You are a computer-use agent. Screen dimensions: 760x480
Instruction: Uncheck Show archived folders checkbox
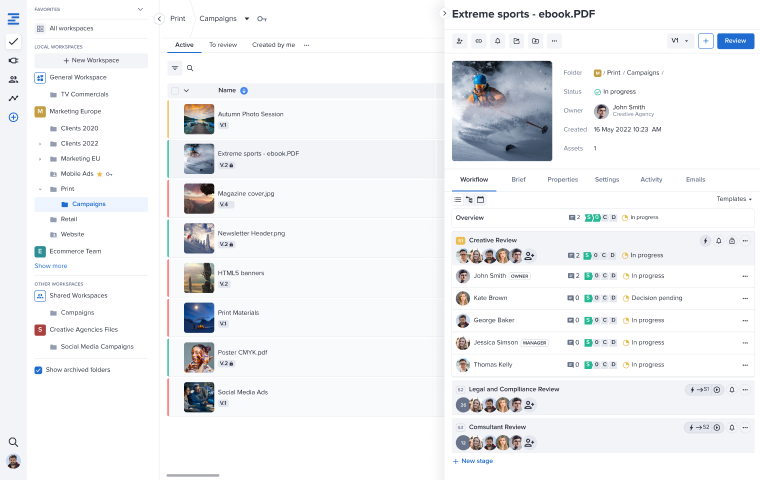pyautogui.click(x=39, y=369)
